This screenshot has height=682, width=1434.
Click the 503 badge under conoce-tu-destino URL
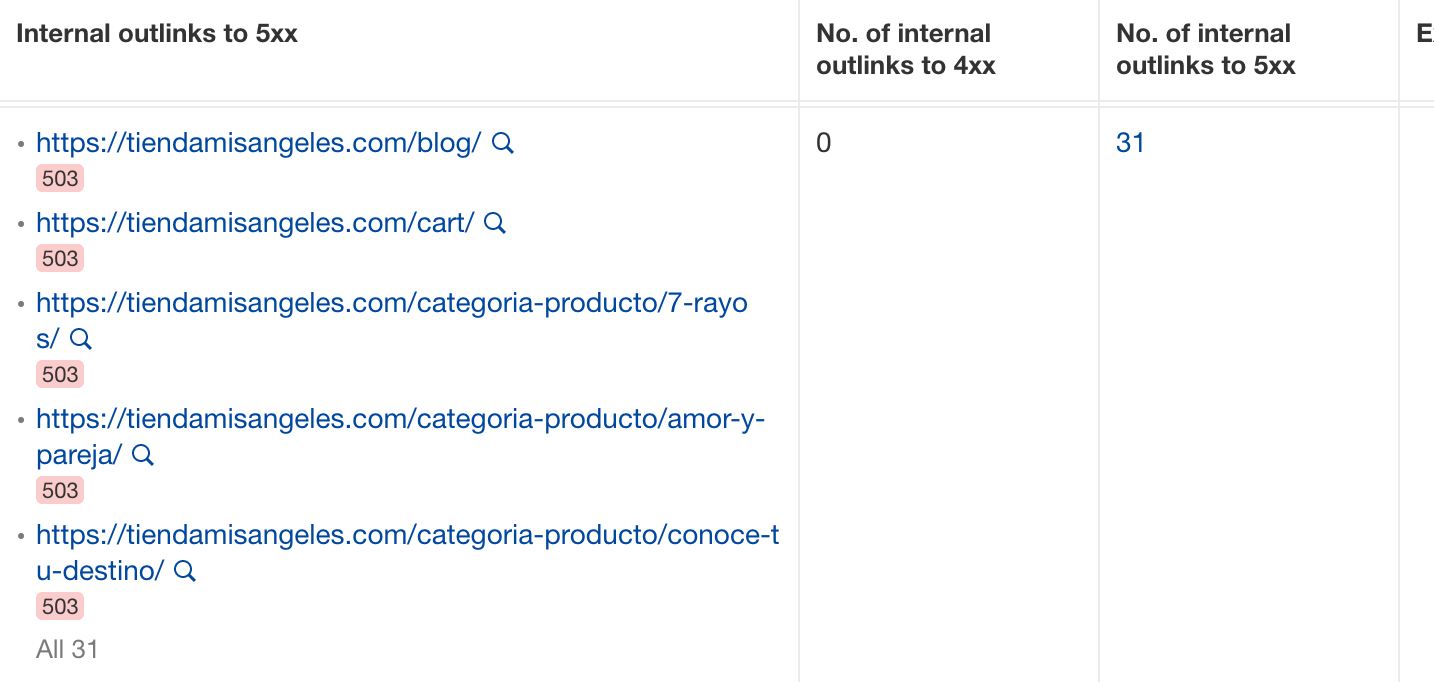point(60,607)
